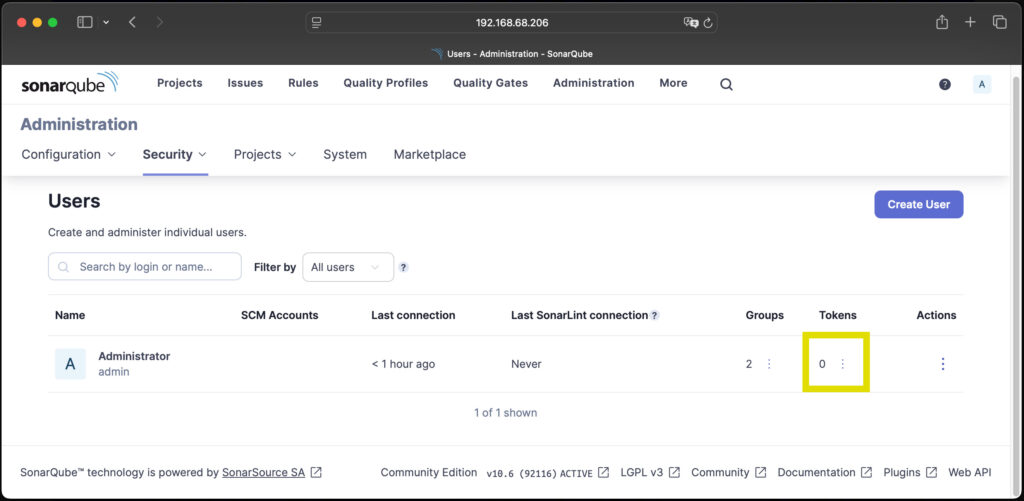
Task: Expand the Configuration menu
Action: pyautogui.click(x=69, y=155)
